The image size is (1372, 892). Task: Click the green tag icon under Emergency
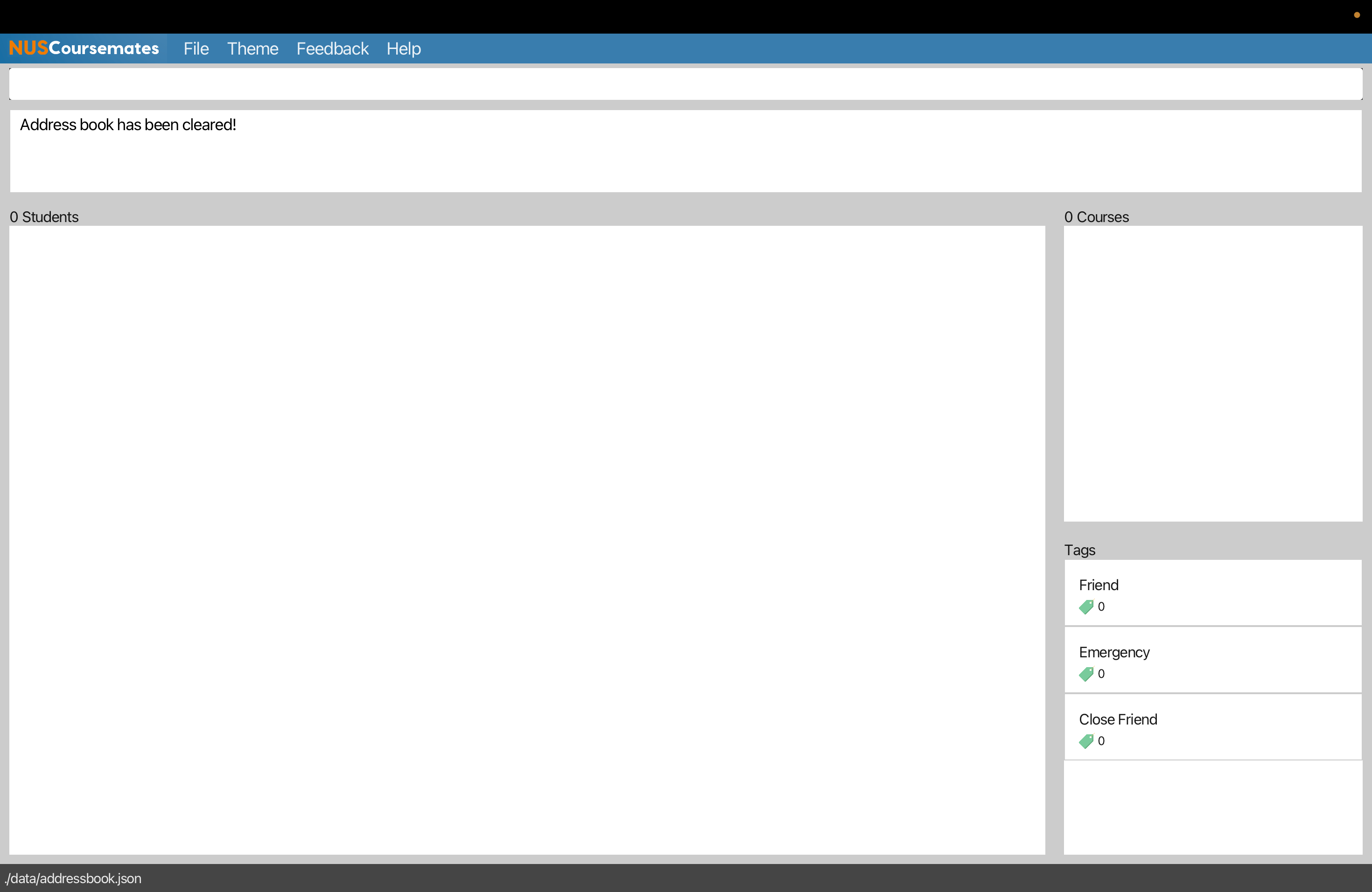click(1086, 674)
